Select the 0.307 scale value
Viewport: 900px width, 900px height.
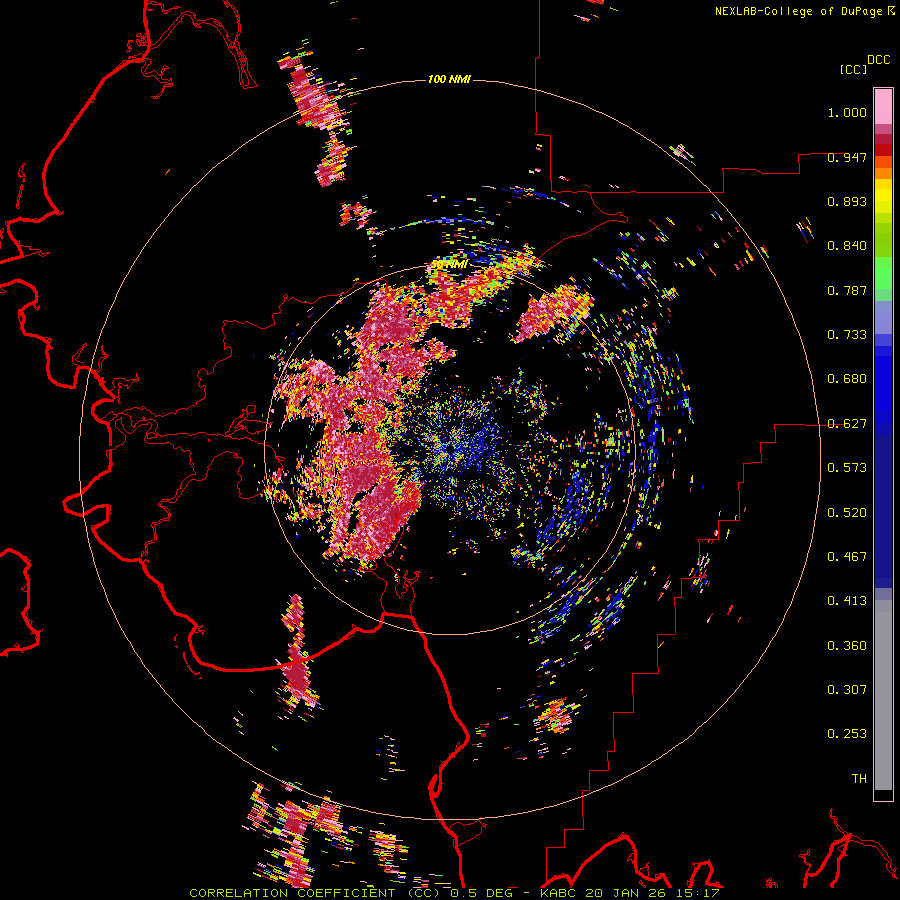pos(847,690)
